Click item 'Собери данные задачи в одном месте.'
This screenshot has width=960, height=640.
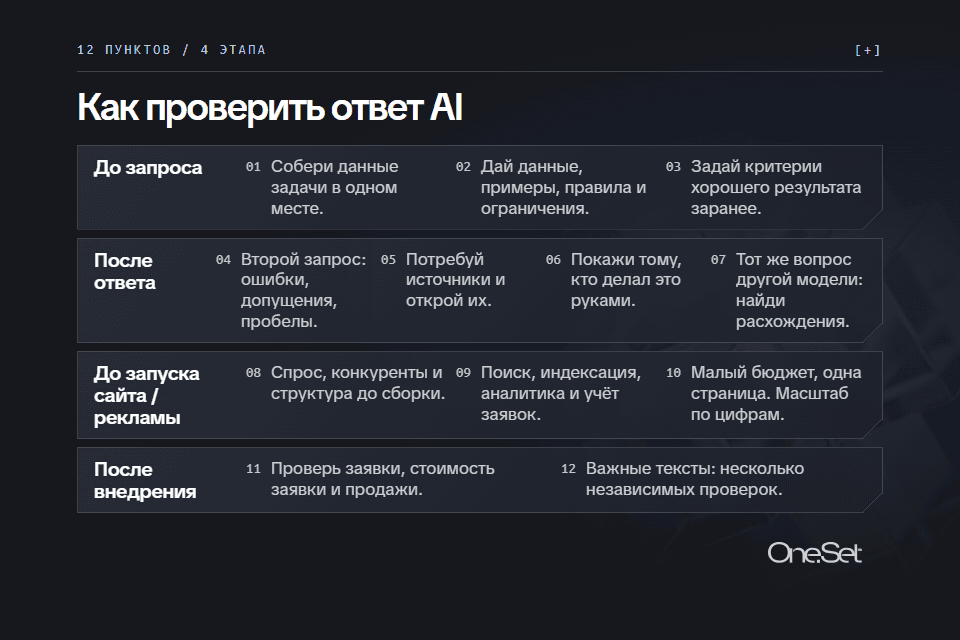click(334, 187)
